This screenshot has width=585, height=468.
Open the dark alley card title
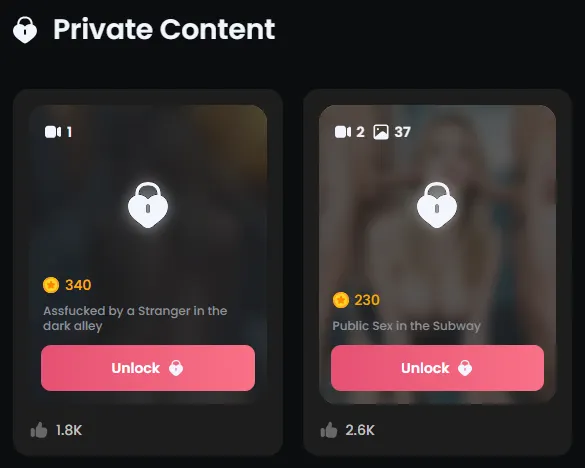(135, 318)
